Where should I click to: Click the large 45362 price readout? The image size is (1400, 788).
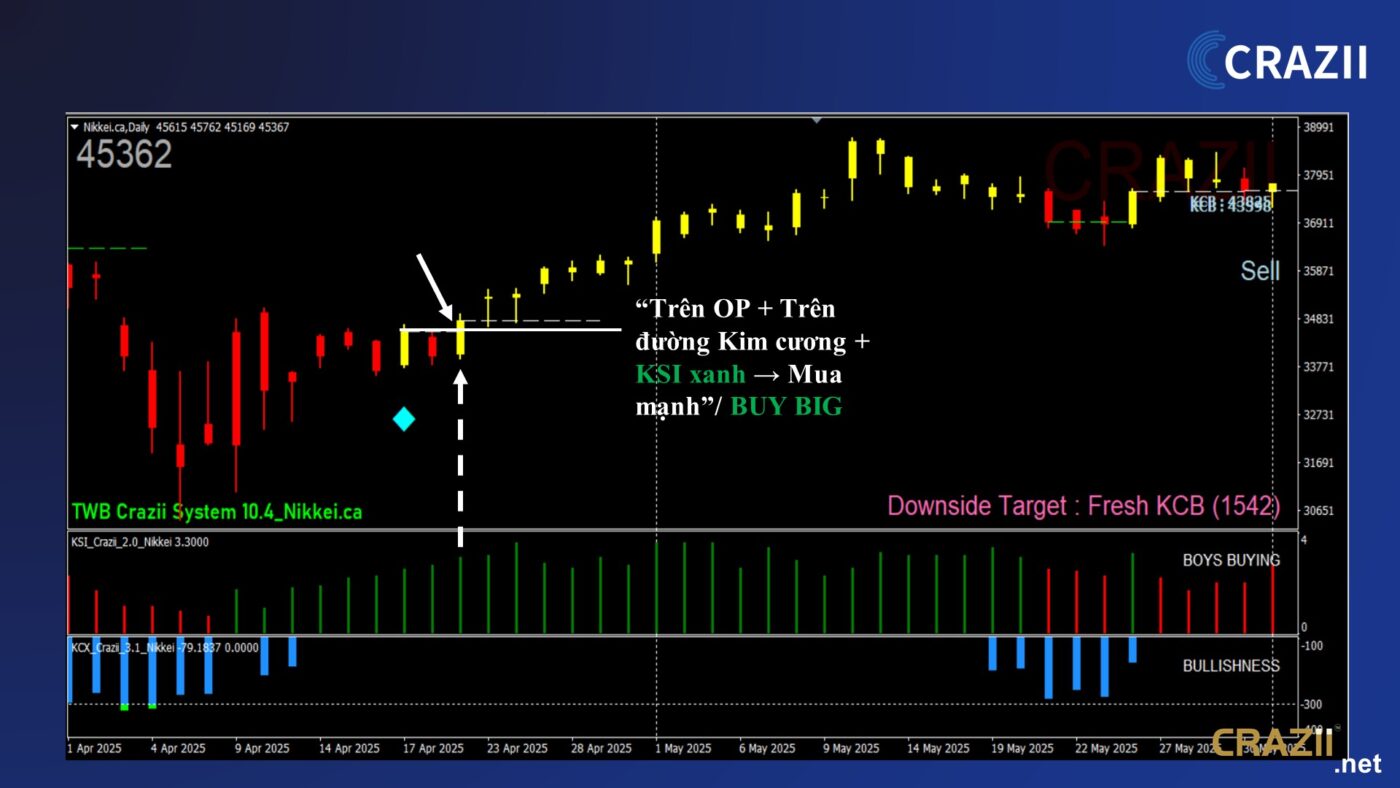[x=124, y=155]
